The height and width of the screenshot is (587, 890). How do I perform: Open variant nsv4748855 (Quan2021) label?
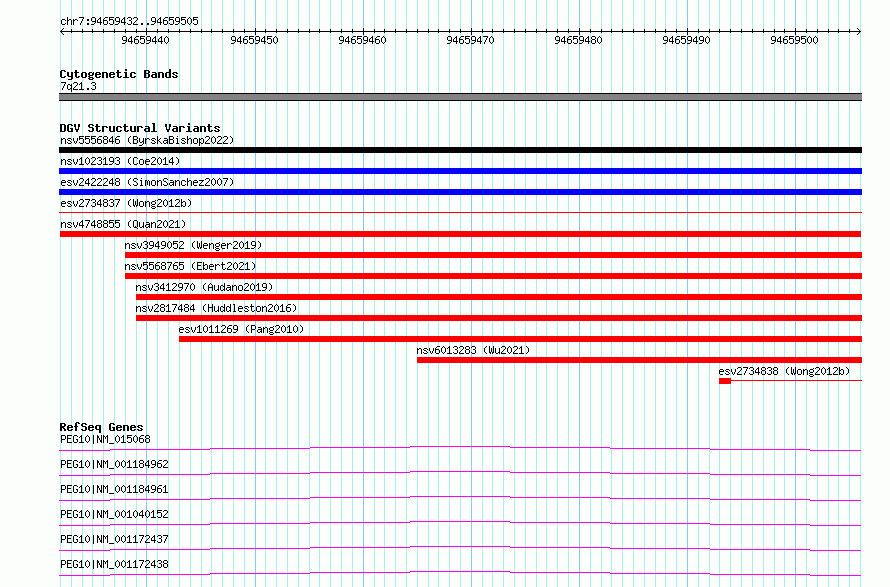pos(123,224)
